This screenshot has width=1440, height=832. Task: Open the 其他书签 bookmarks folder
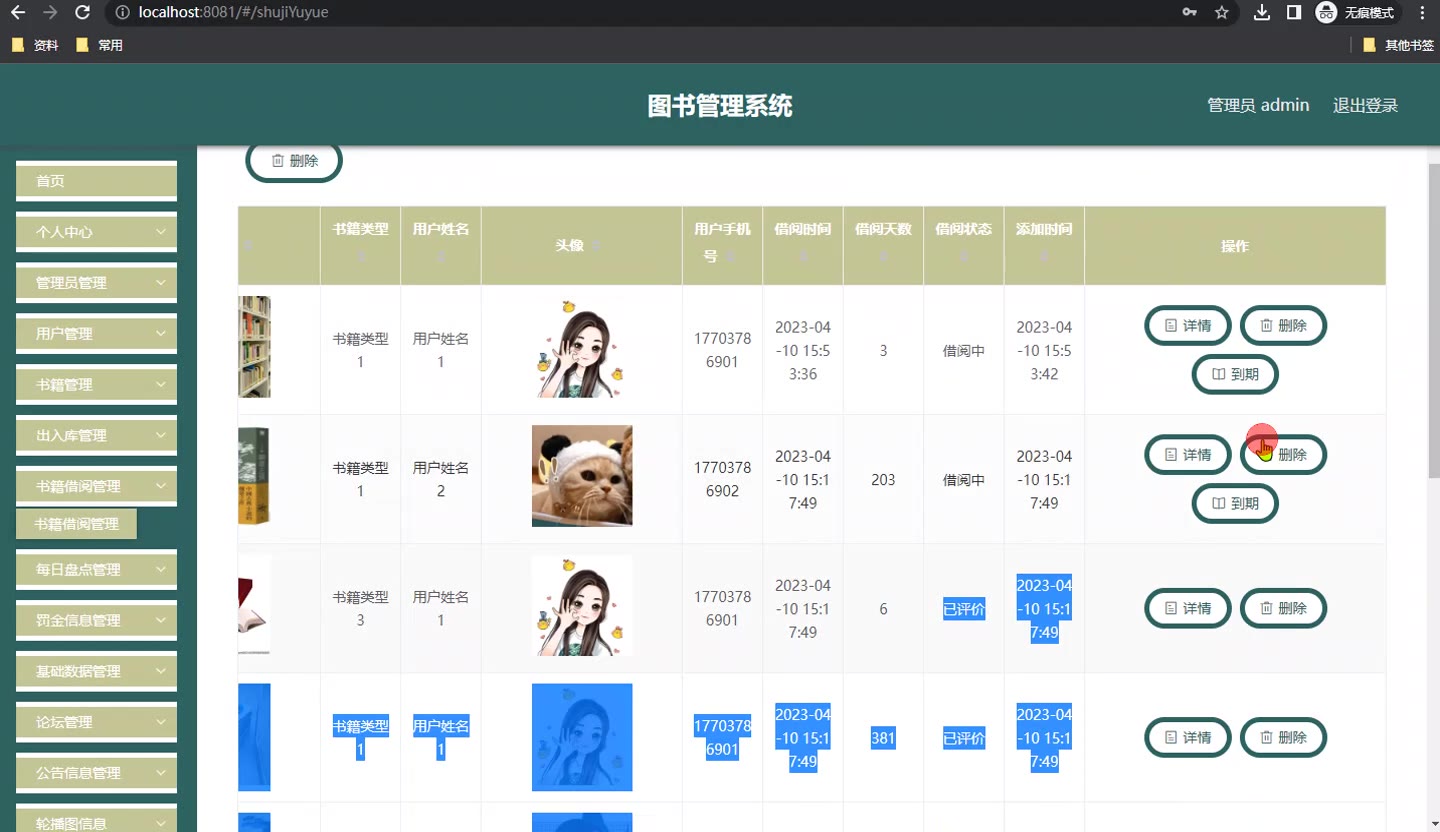[x=1398, y=45]
